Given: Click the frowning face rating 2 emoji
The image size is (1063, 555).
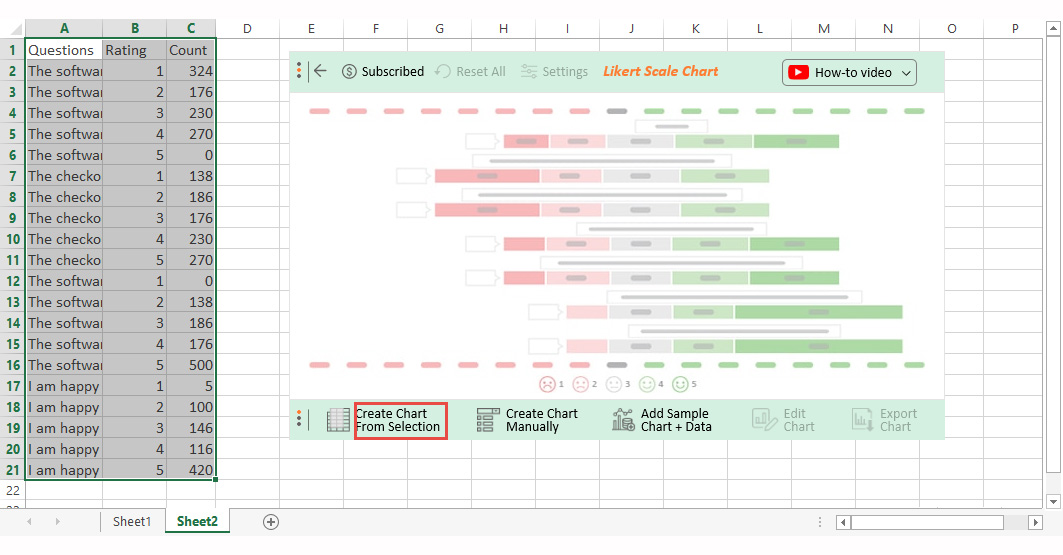Looking at the screenshot, I should (x=580, y=384).
